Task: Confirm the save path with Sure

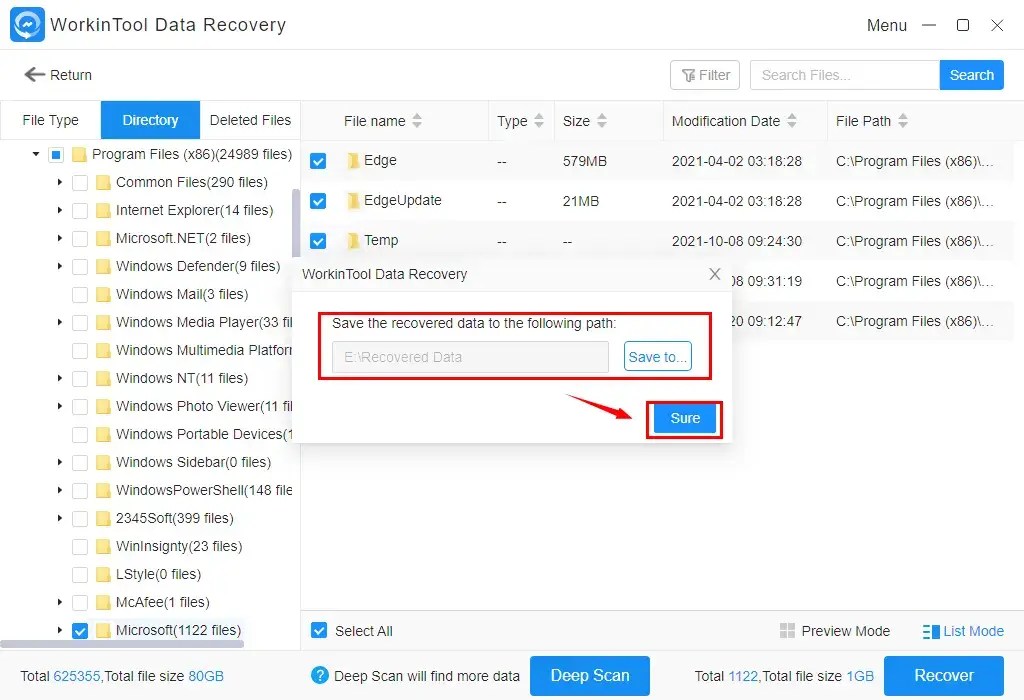Action: (684, 419)
